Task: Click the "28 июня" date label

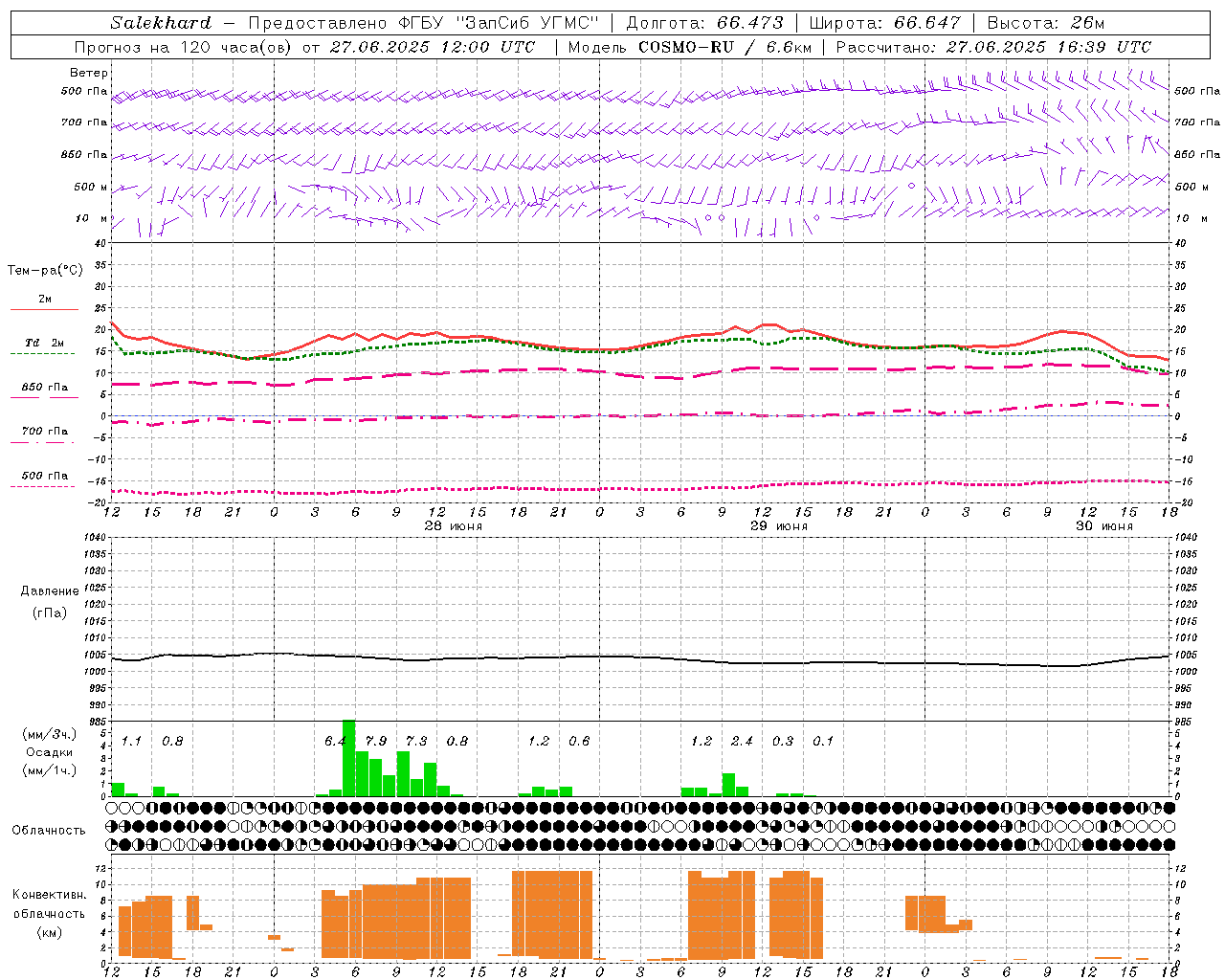Action: coord(454,526)
